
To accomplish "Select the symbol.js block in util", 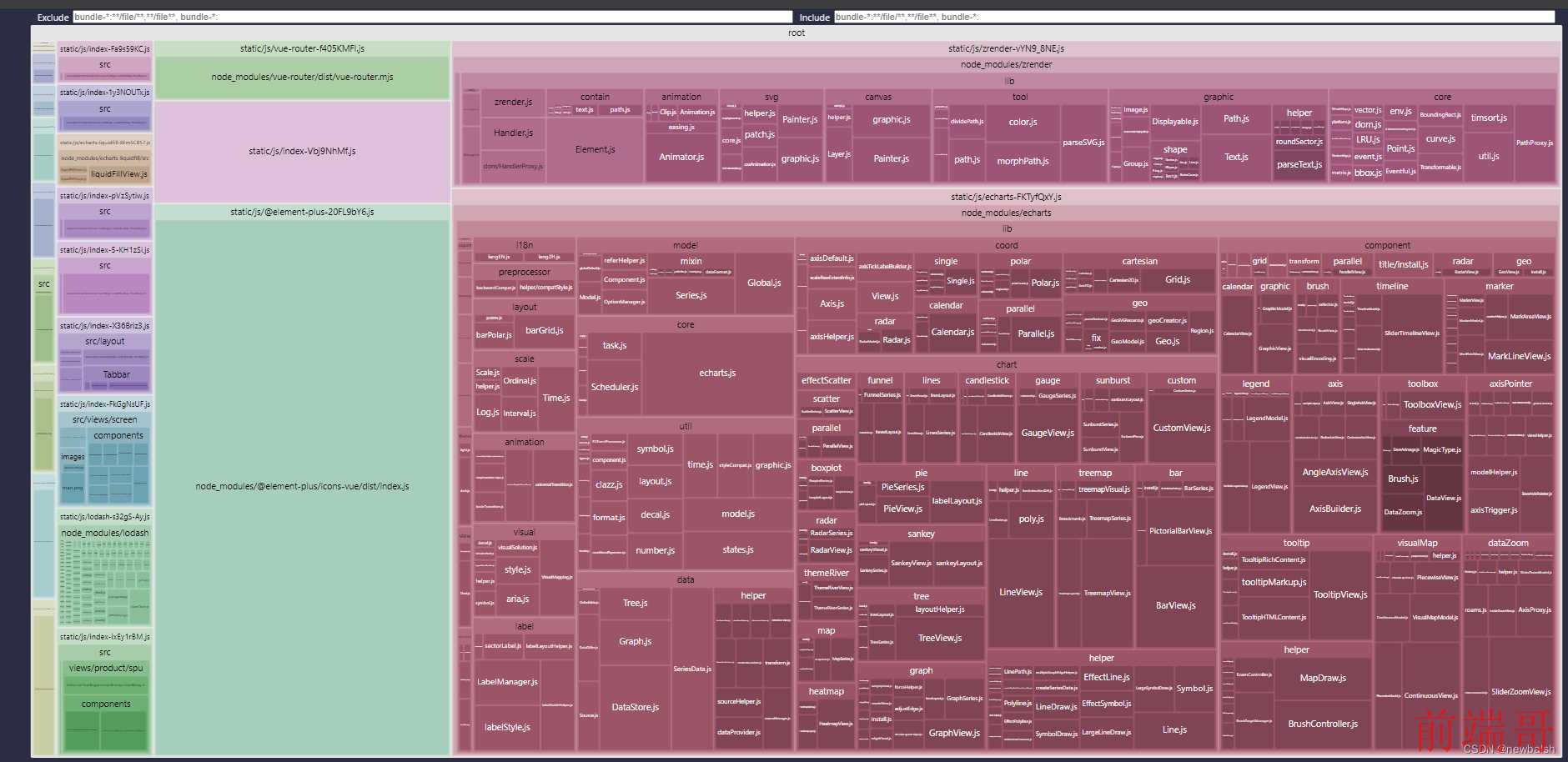I will coord(655,449).
